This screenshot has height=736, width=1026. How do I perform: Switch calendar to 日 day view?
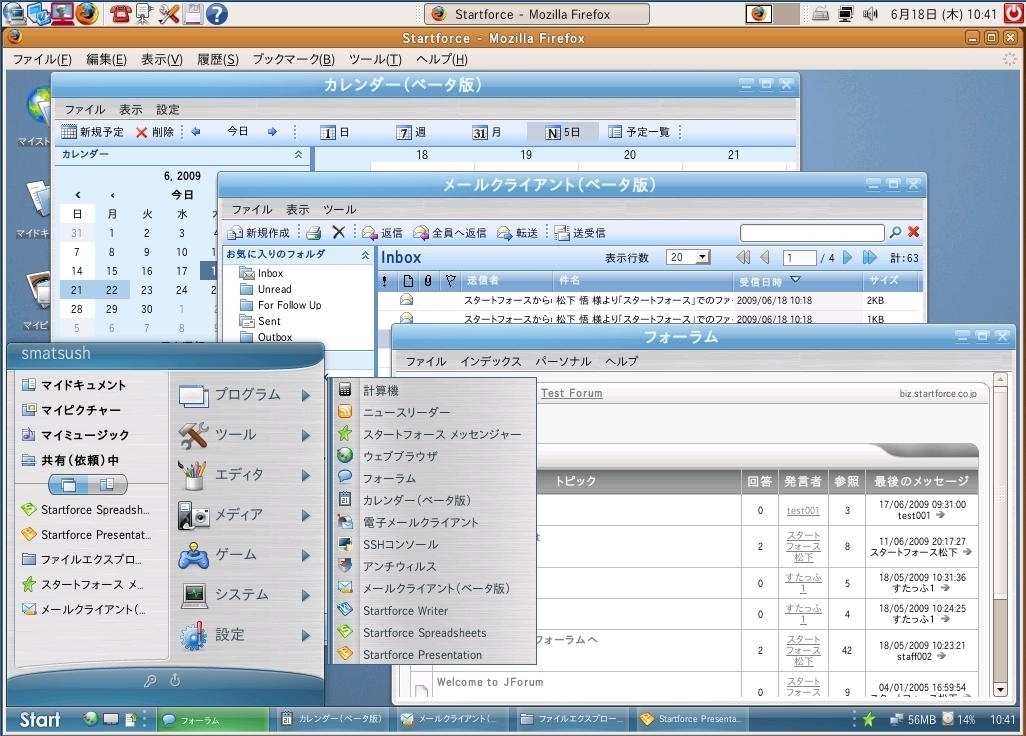pyautogui.click(x=335, y=132)
